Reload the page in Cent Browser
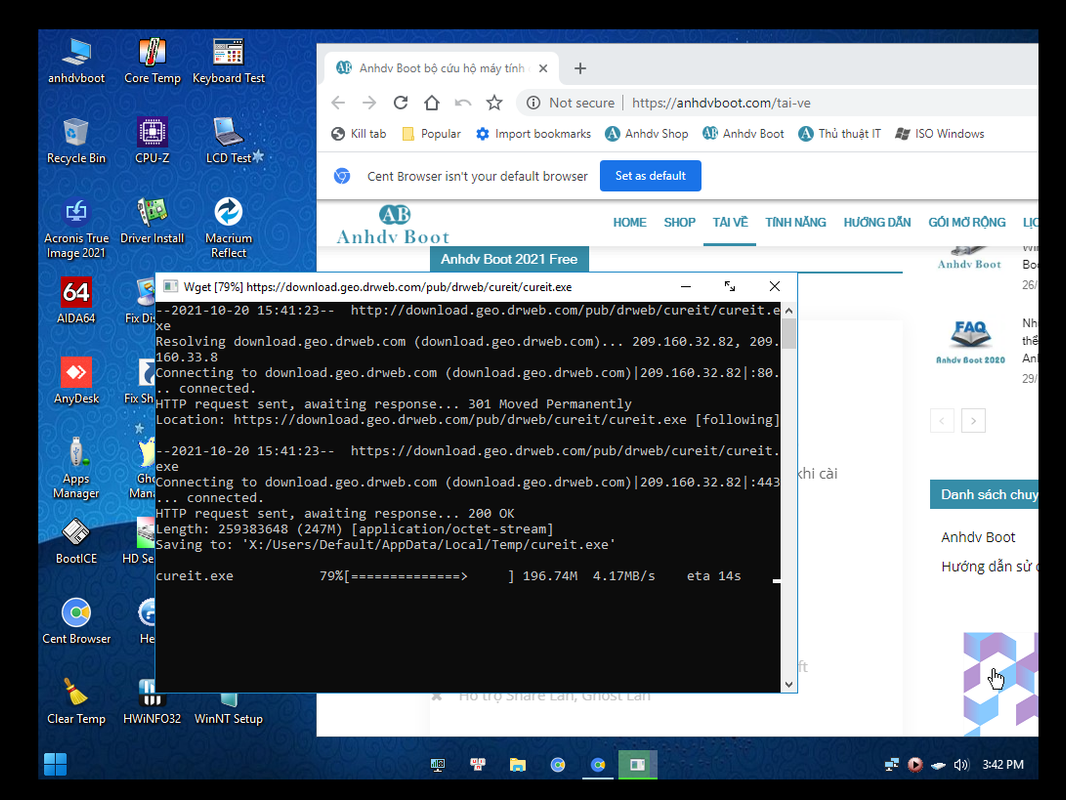The height and width of the screenshot is (800, 1066). (400, 103)
